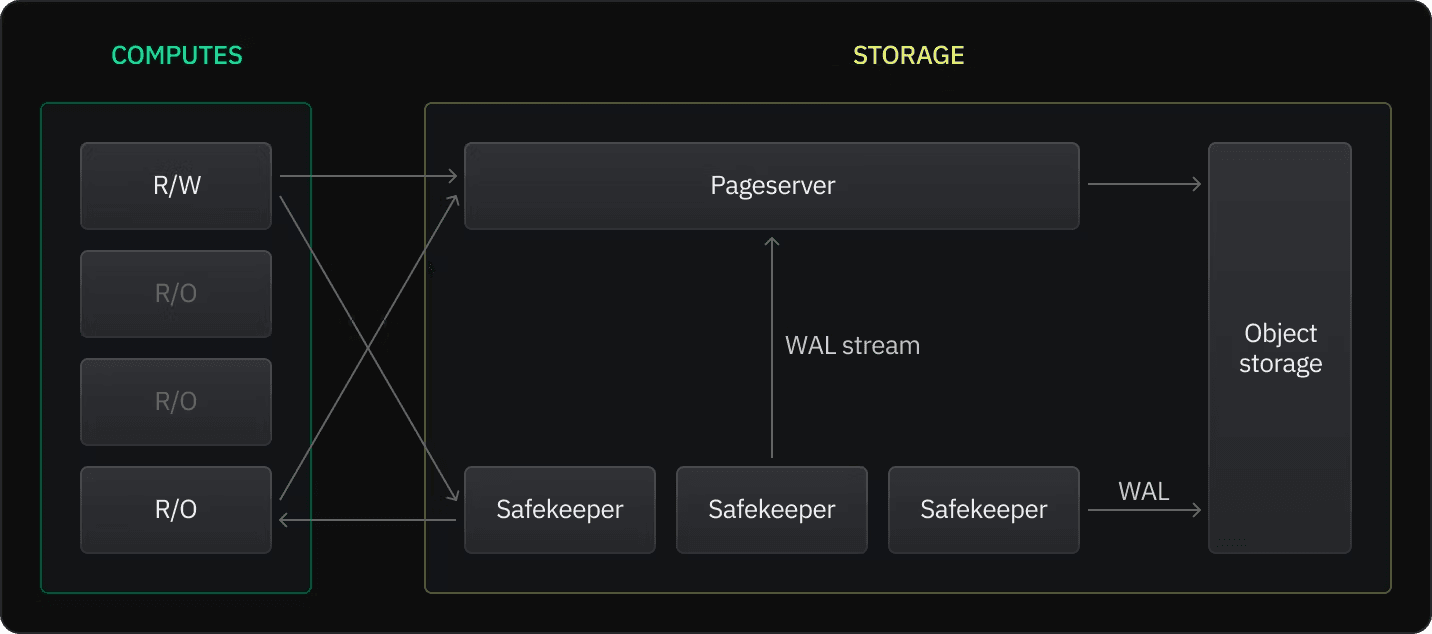Viewport: 1432px width, 634px height.
Task: Click the arrowhead from Pageserver into Object storage
Action: [x=1196, y=184]
